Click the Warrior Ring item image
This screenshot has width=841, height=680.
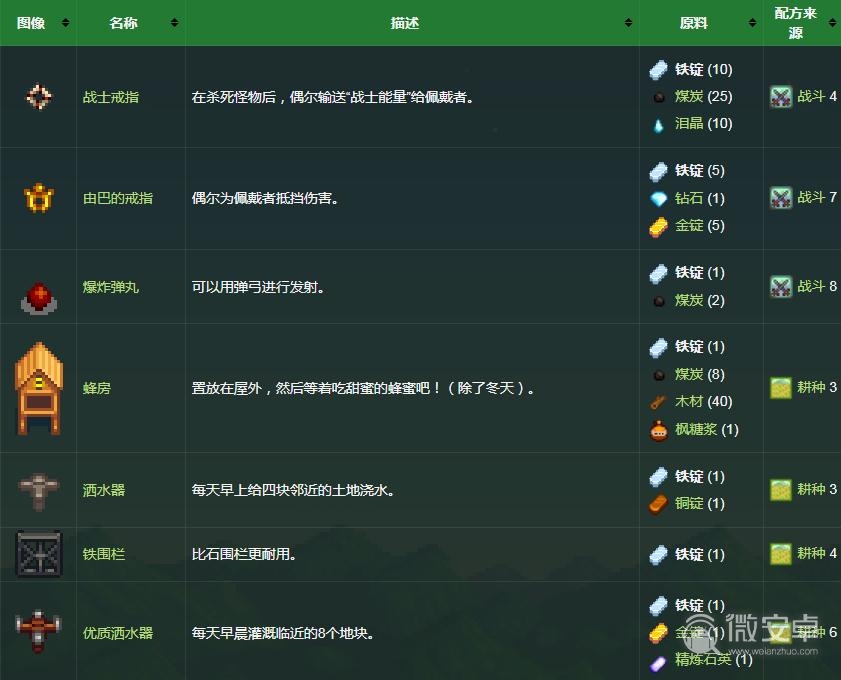point(39,97)
